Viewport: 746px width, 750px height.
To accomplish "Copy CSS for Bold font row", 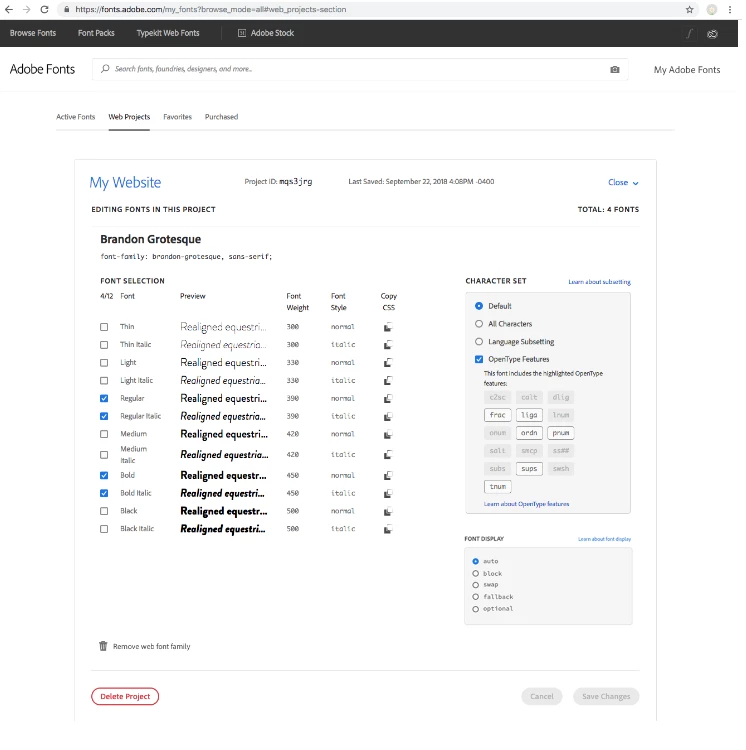I will (x=388, y=475).
